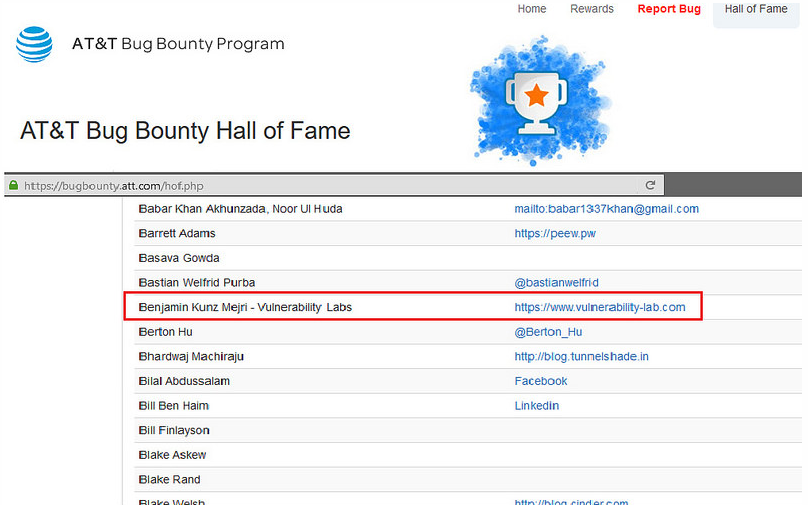Go to the Report Bug page
This screenshot has height=505, width=808.
[x=669, y=9]
